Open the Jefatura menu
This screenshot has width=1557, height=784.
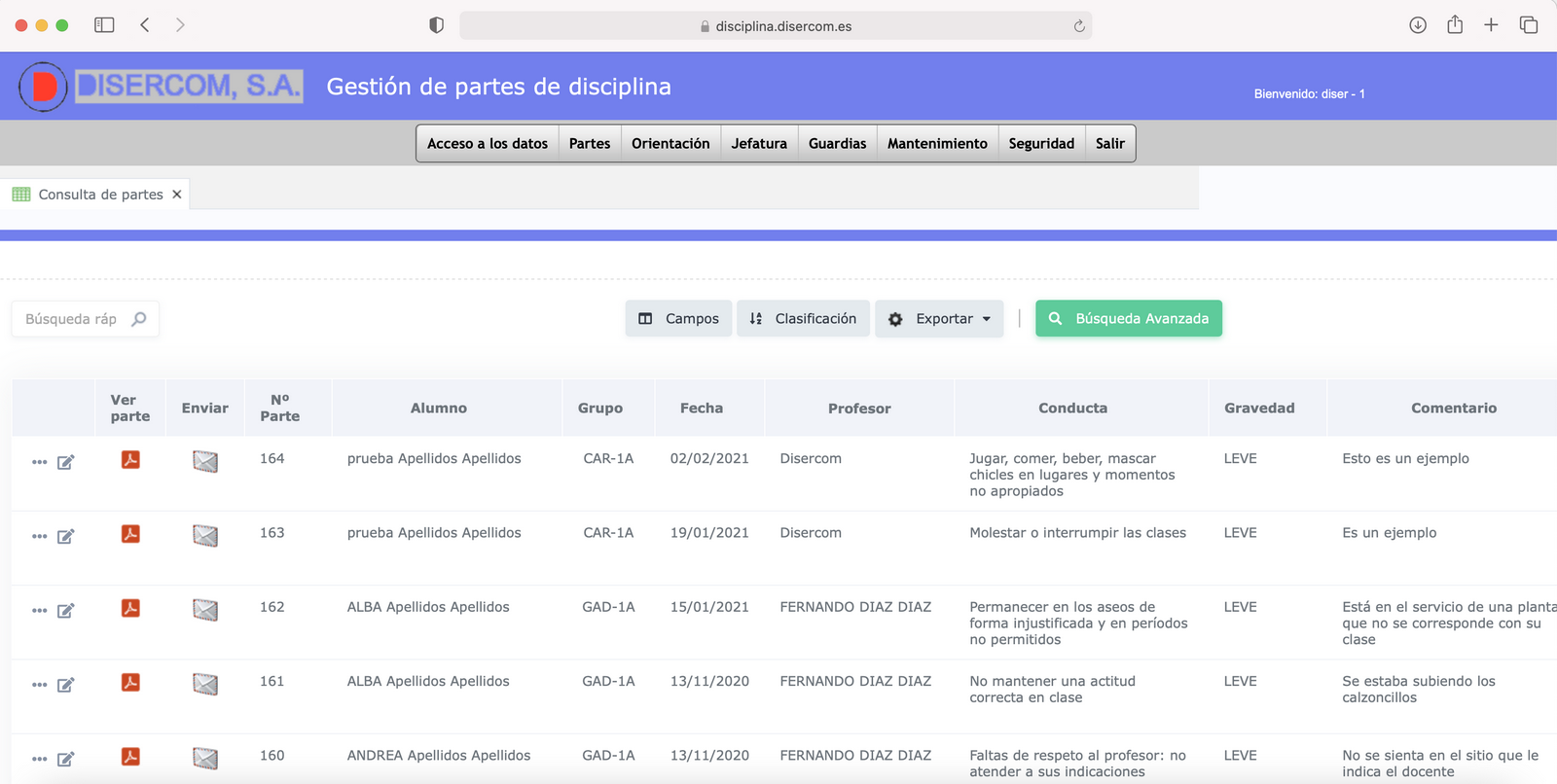point(759,144)
